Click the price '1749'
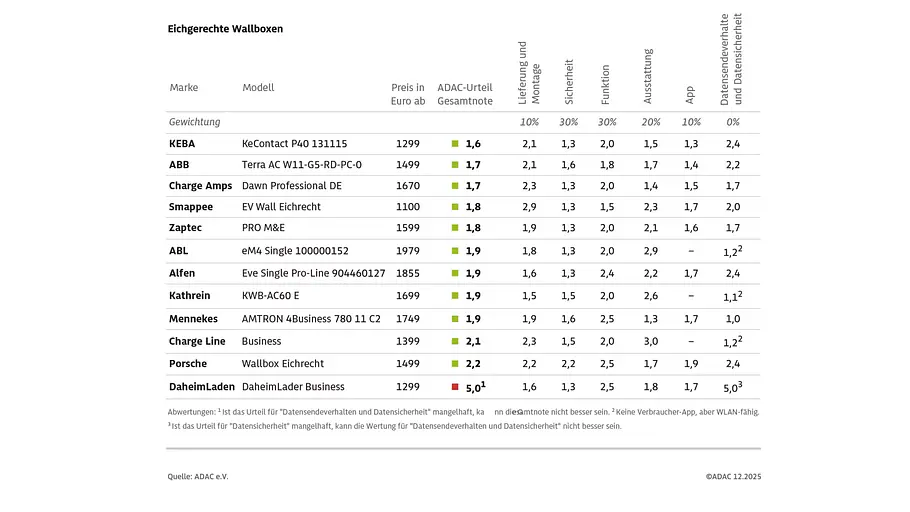Image resolution: width=910 pixels, height=512 pixels. (407, 319)
